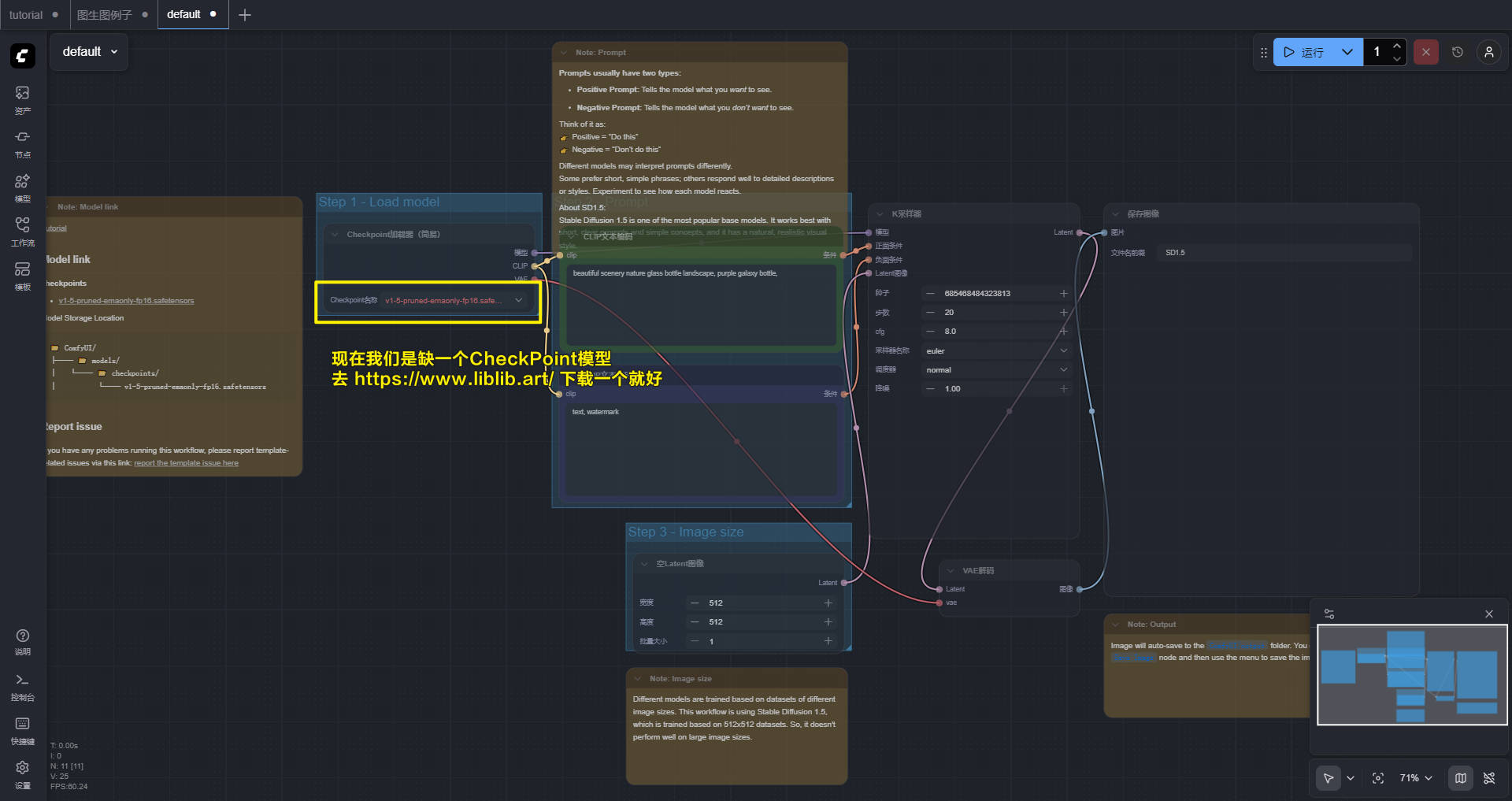Click the positive prompt text field
Image resolution: width=1512 pixels, height=801 pixels.
point(700,303)
